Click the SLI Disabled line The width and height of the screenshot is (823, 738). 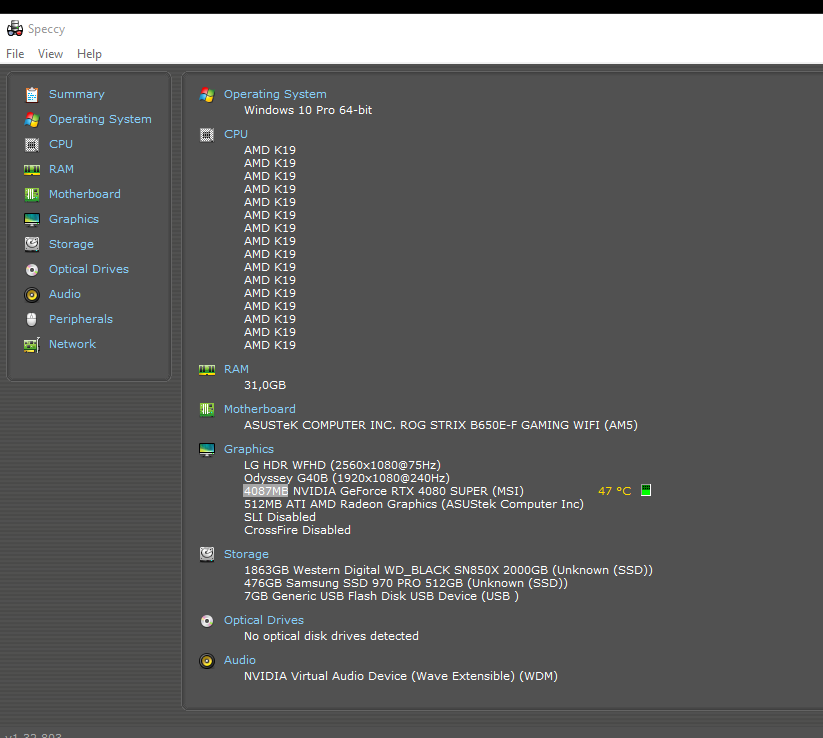click(280, 518)
